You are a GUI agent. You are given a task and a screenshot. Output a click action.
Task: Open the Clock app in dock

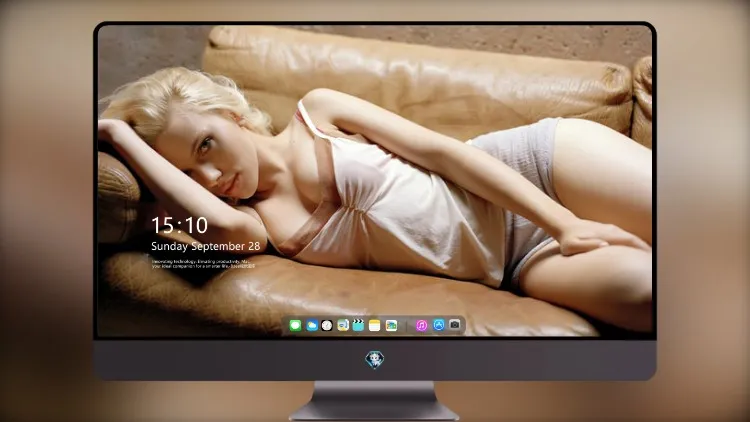pyautogui.click(x=327, y=326)
